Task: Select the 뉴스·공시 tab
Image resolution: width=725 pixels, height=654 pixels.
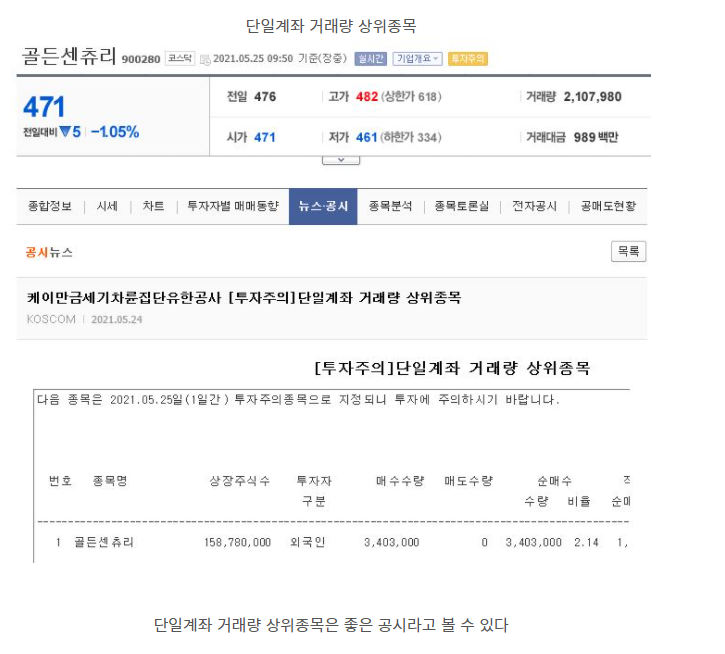Action: pos(323,206)
